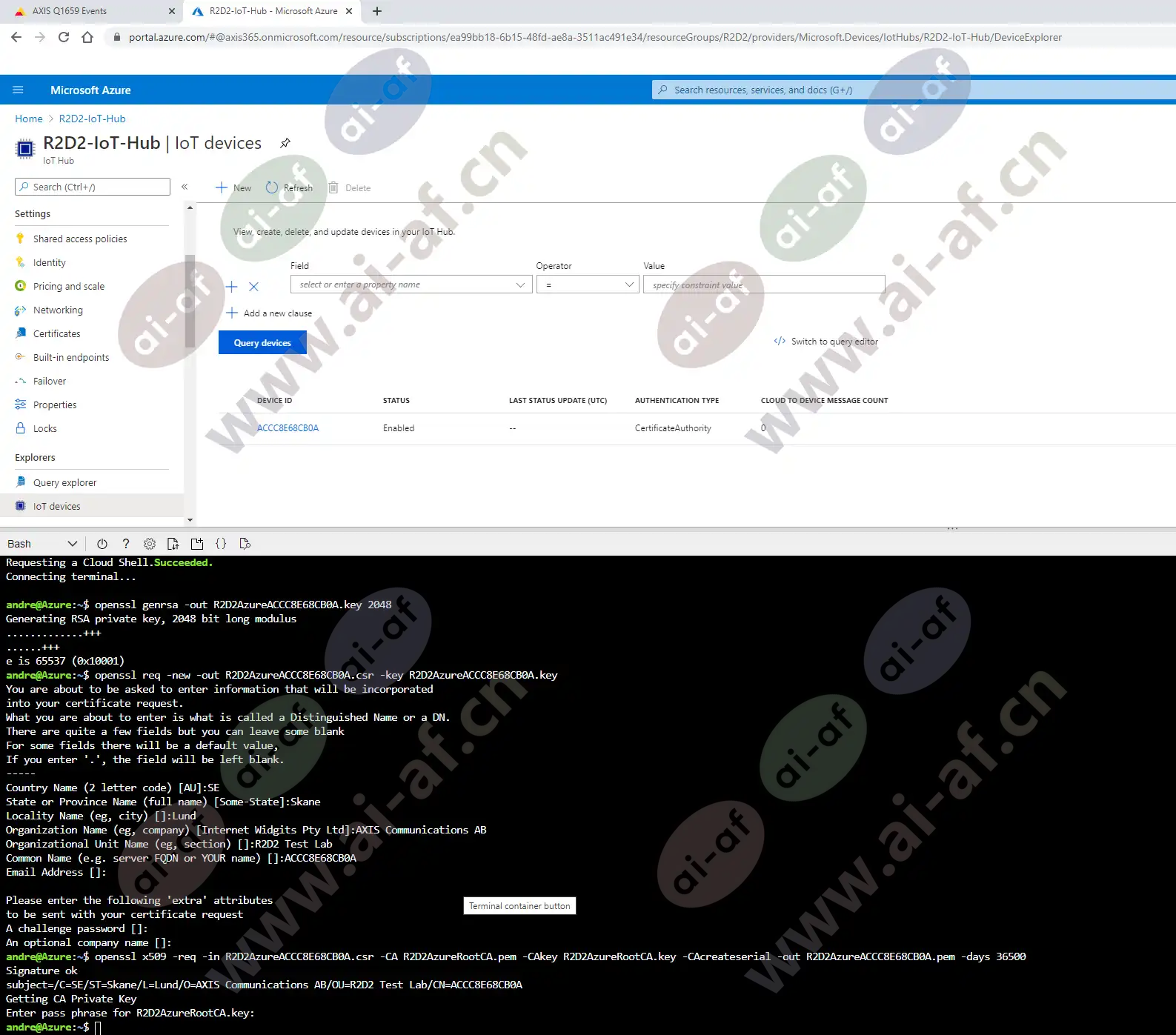Click Cloud Shell upload/download files icon
Viewport: 1176px width, 1035px height.
(173, 544)
